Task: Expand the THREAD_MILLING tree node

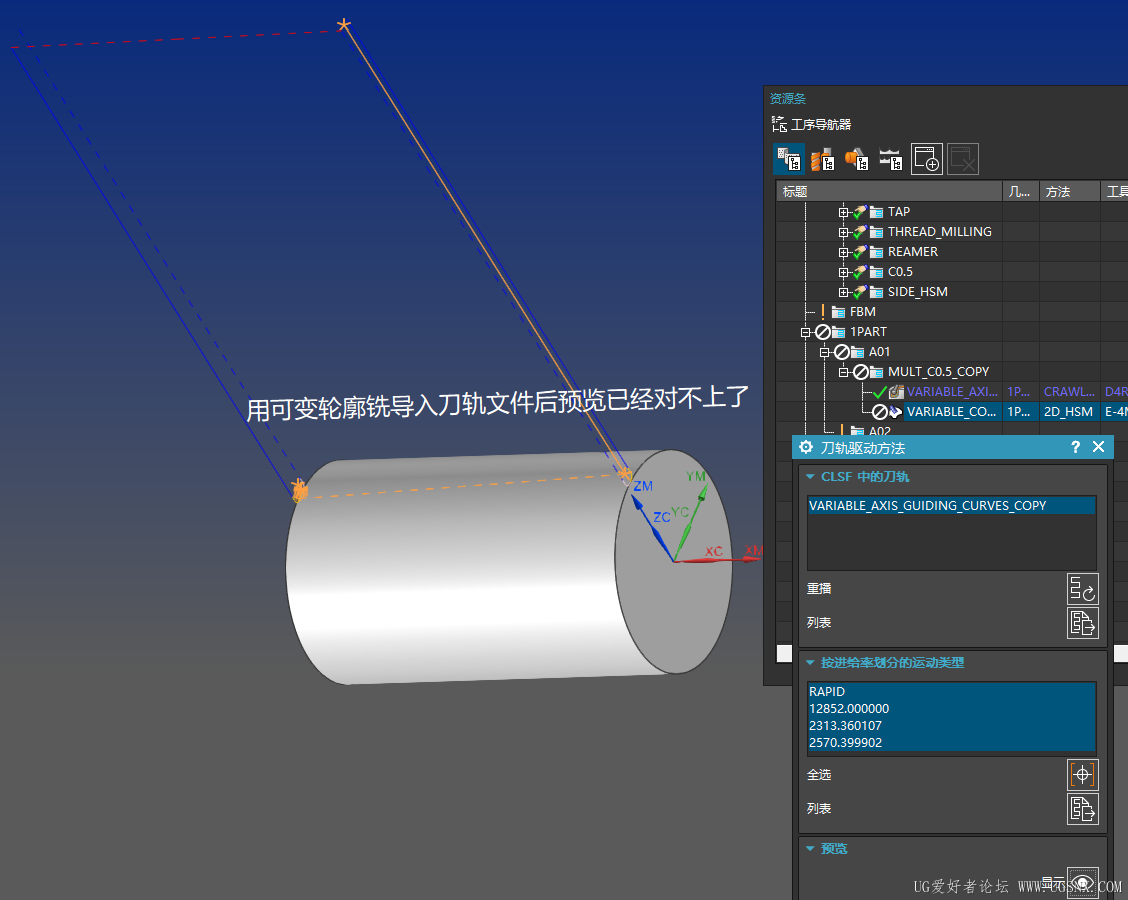Action: point(843,232)
